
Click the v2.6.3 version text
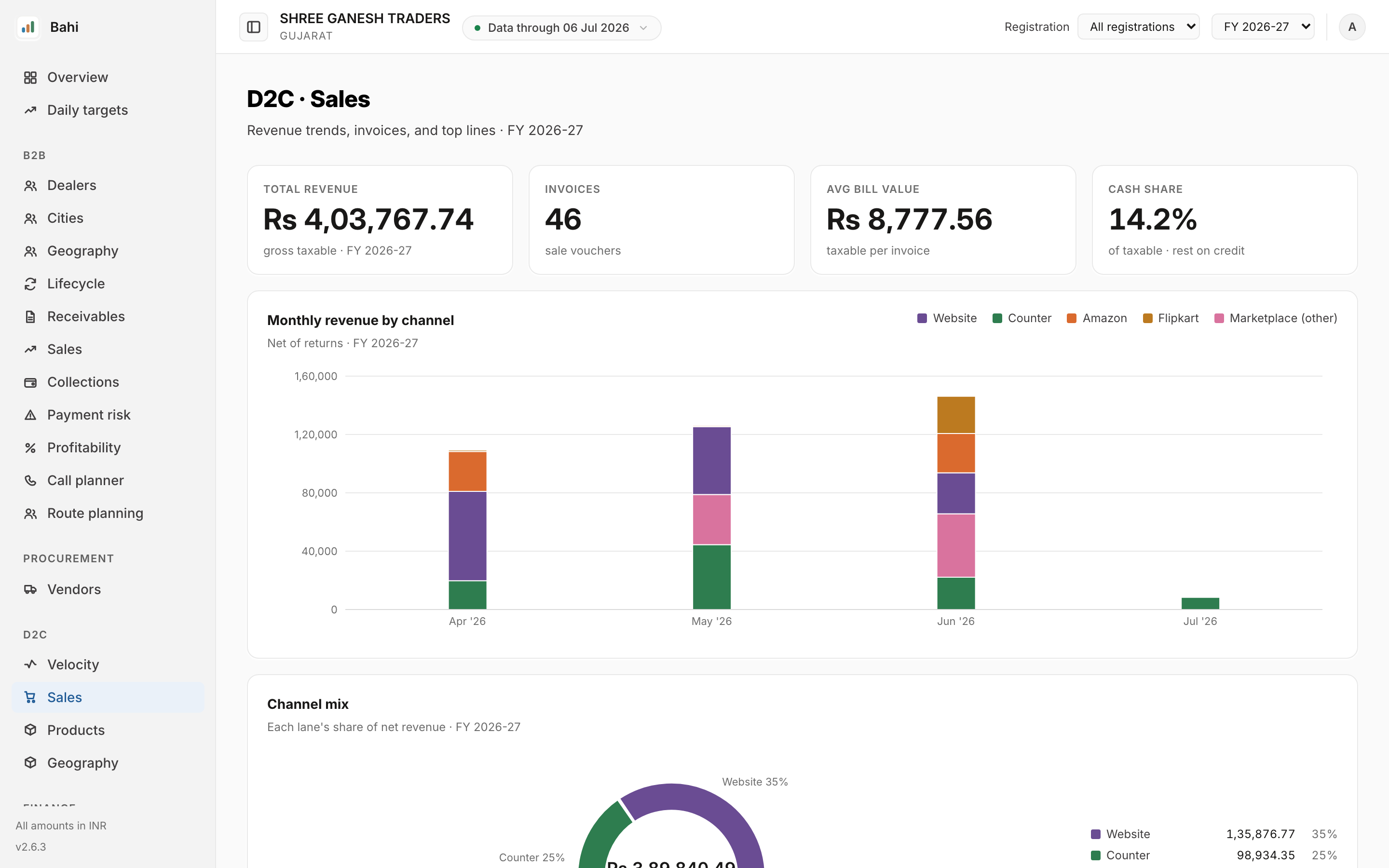(31, 847)
